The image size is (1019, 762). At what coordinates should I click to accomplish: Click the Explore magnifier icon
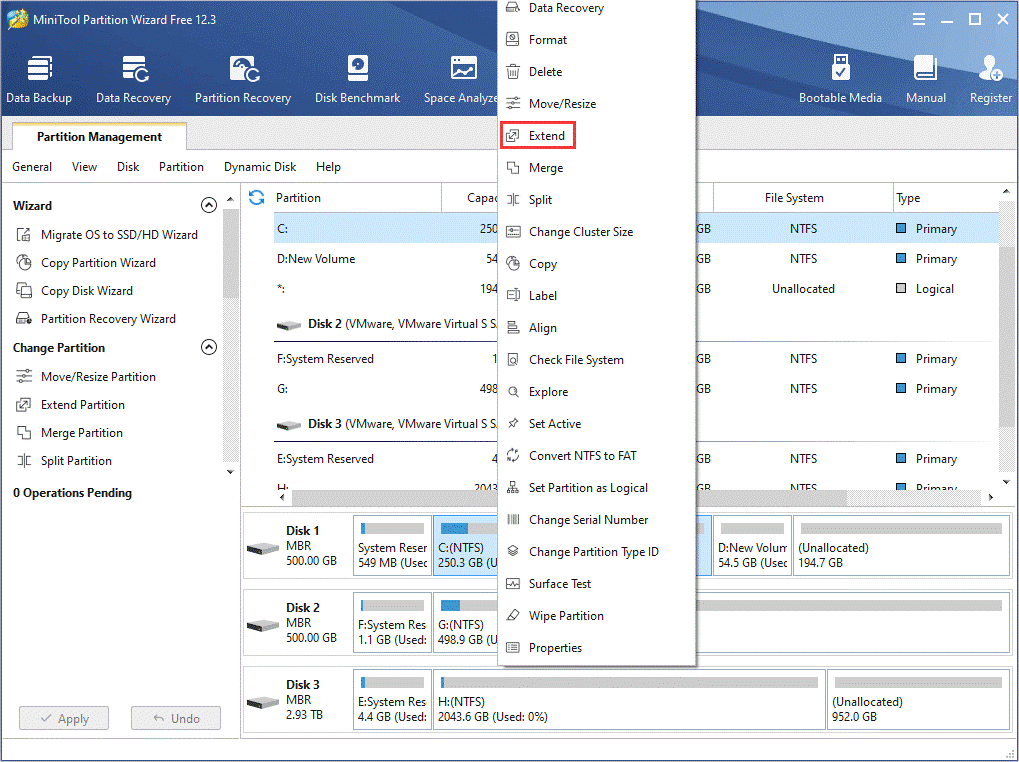513,392
